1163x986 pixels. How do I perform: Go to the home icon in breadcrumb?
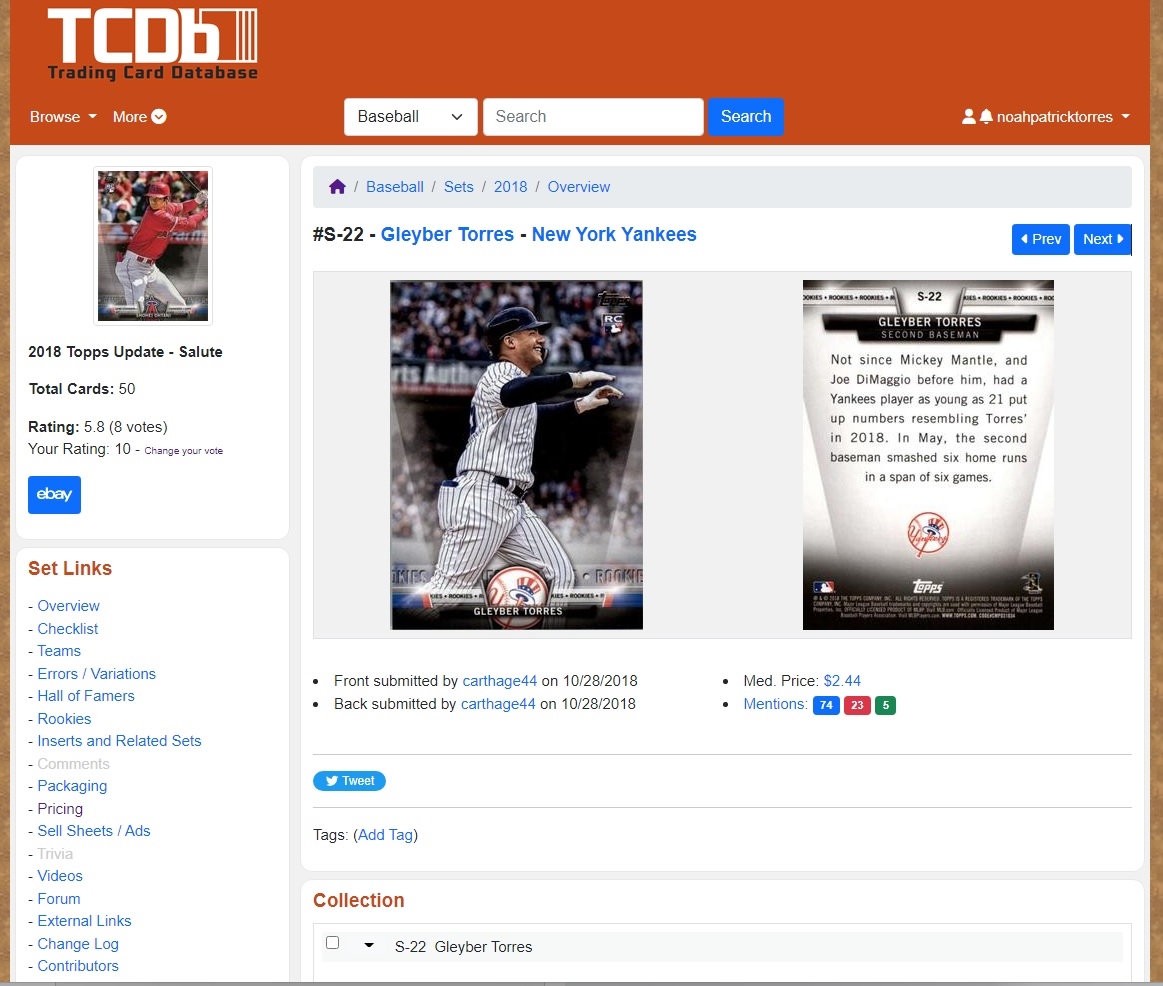(x=337, y=187)
